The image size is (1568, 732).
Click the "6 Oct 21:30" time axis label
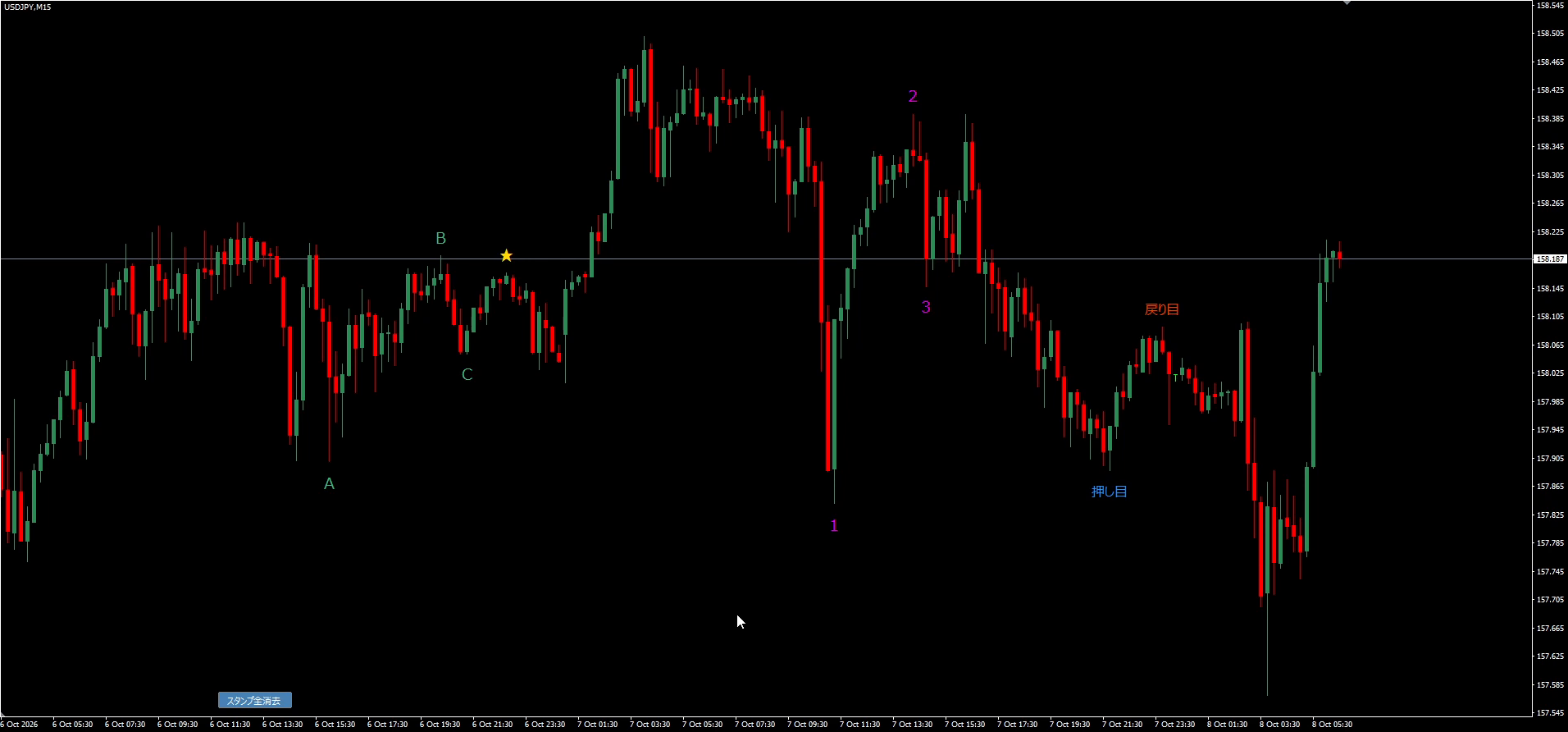tap(492, 725)
